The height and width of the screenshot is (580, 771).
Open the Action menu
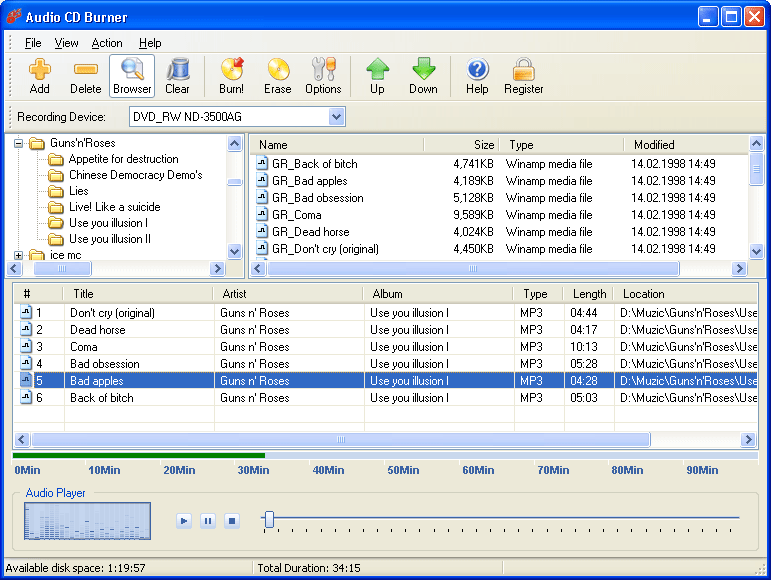107,43
